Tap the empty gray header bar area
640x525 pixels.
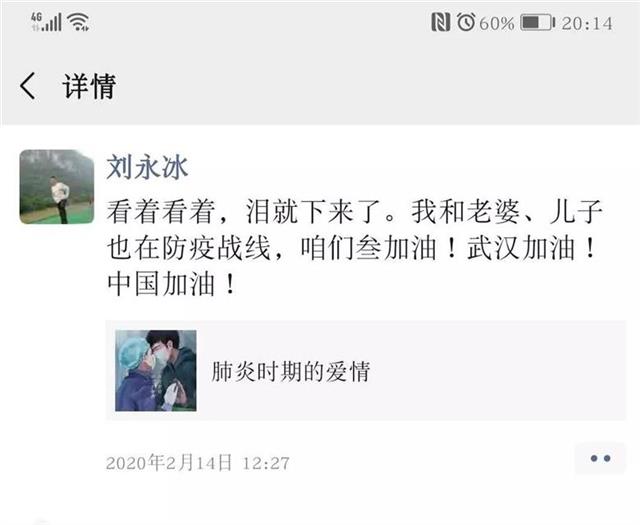coord(367,86)
